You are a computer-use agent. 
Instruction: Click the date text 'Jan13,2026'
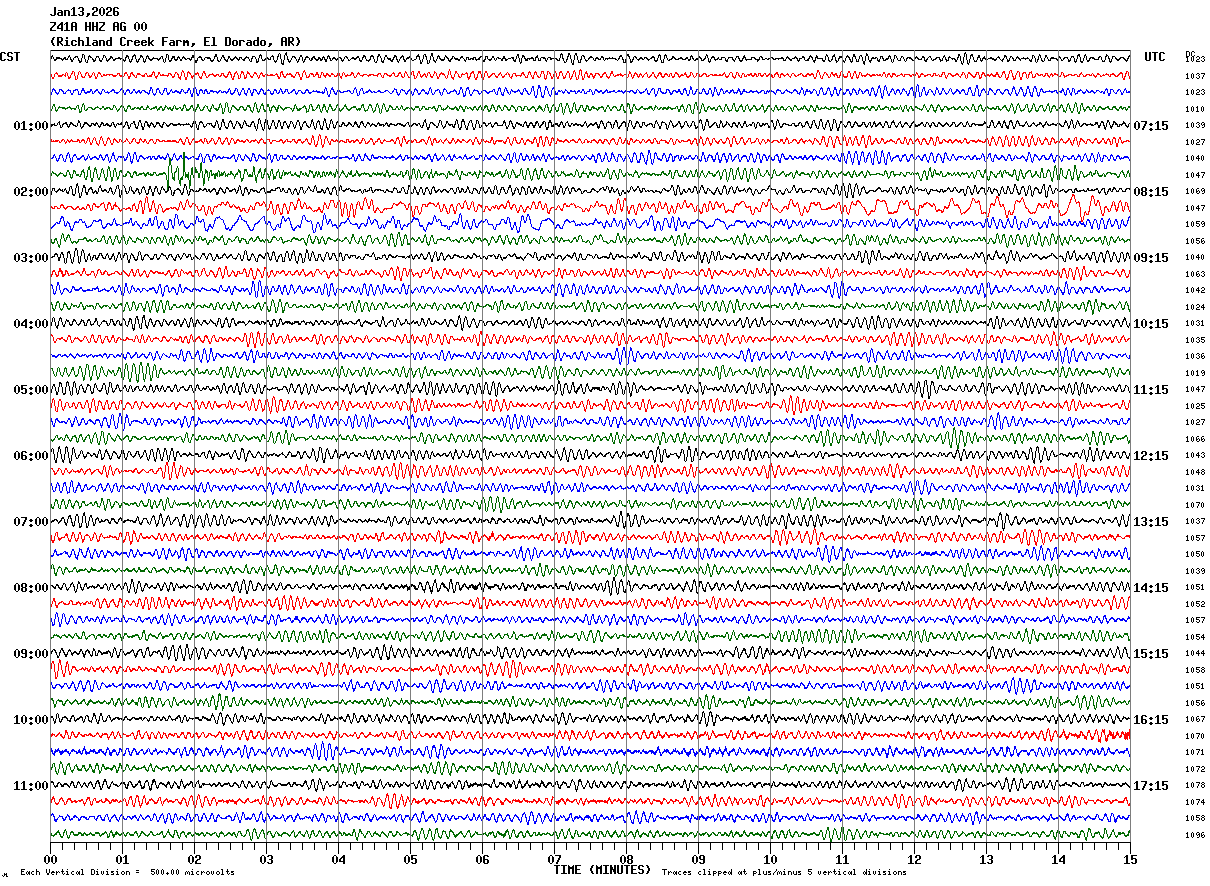(84, 12)
